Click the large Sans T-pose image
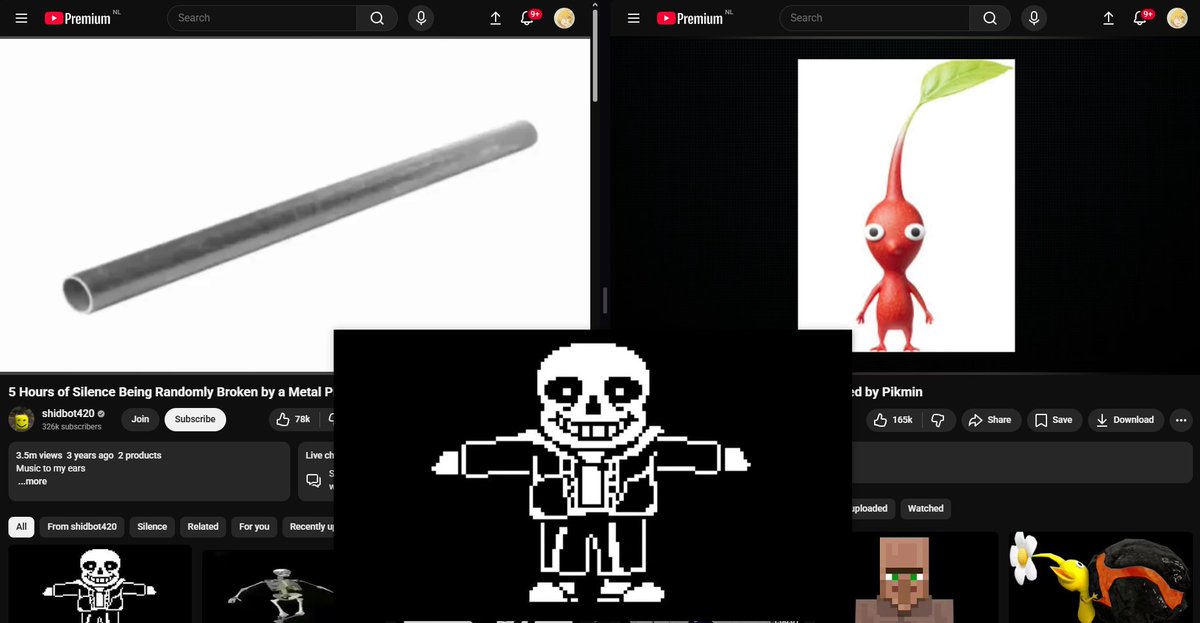Screen dimensions: 1200x623 tap(592, 475)
